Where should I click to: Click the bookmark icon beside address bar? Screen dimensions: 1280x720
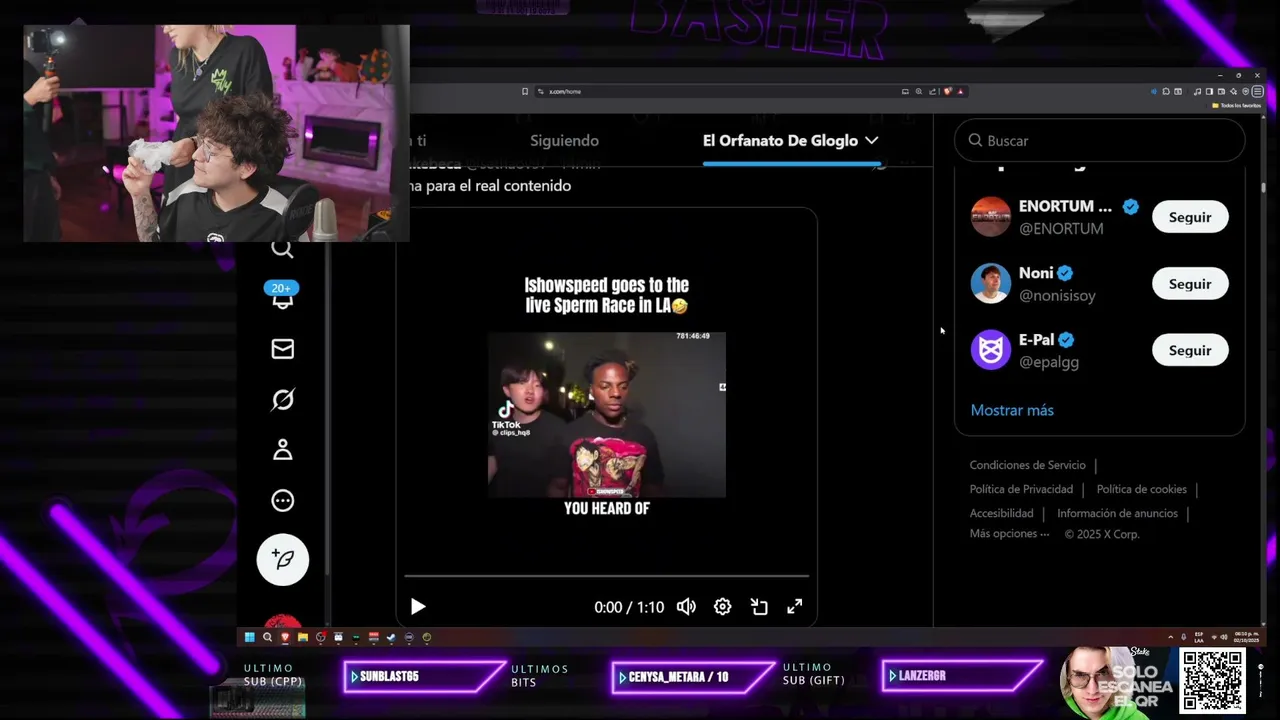524,91
